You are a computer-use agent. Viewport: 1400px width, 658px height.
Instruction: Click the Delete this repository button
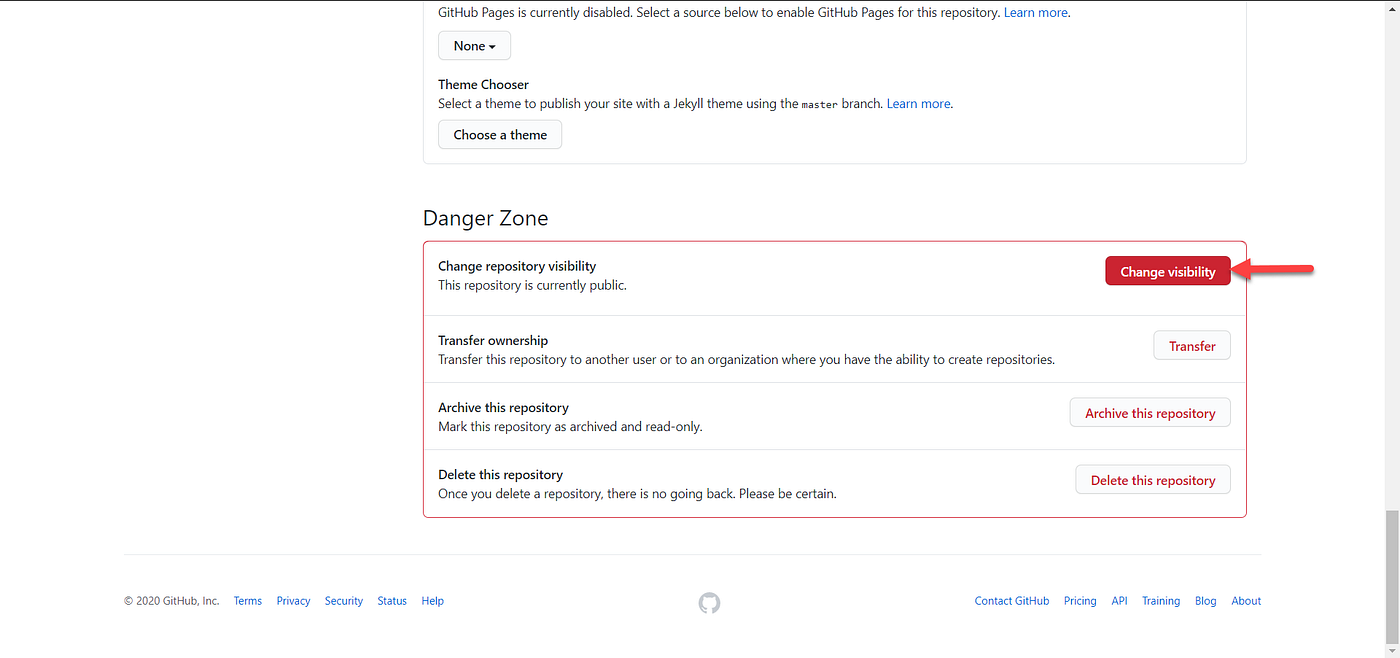[x=1152, y=479]
